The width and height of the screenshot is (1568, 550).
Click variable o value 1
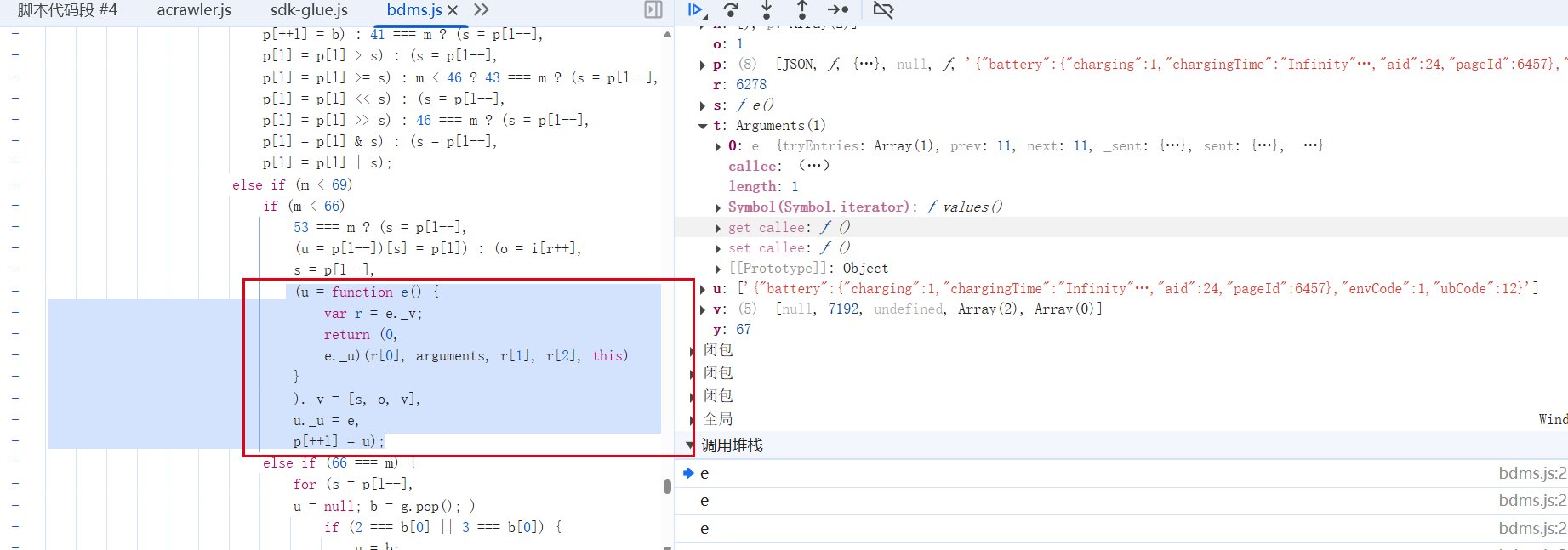point(740,44)
